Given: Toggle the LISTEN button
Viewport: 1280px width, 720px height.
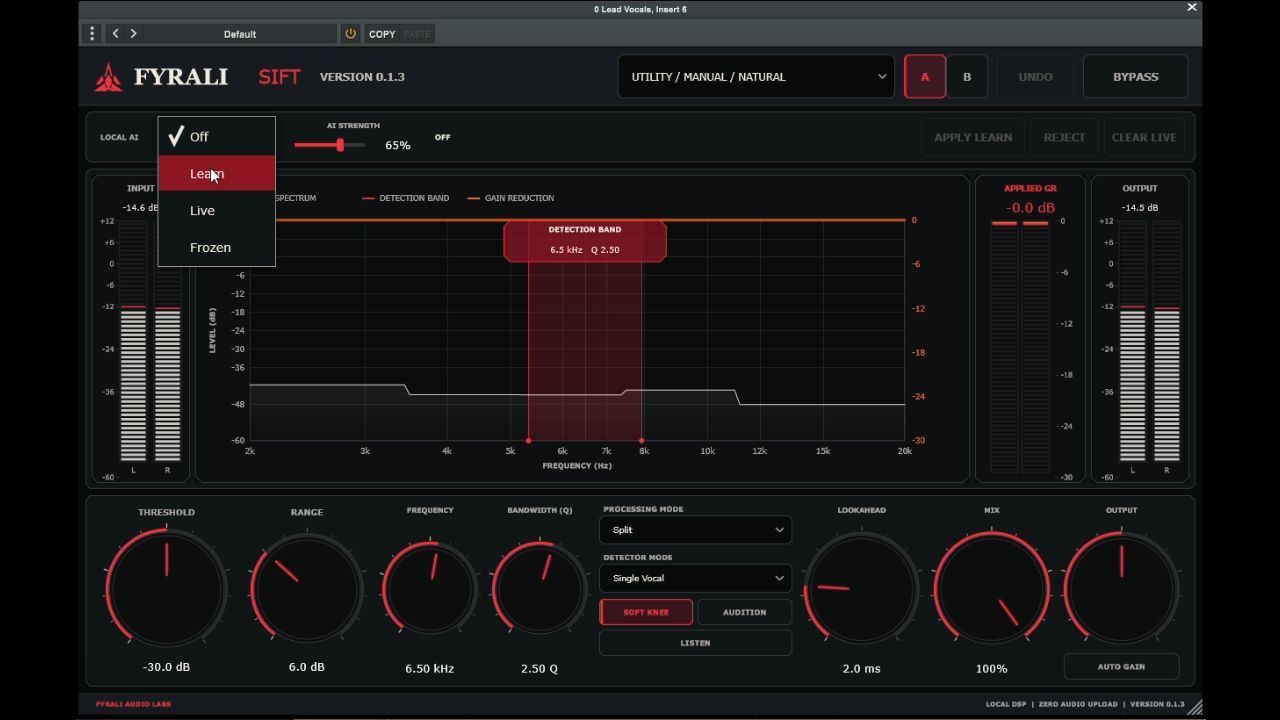Looking at the screenshot, I should point(695,643).
